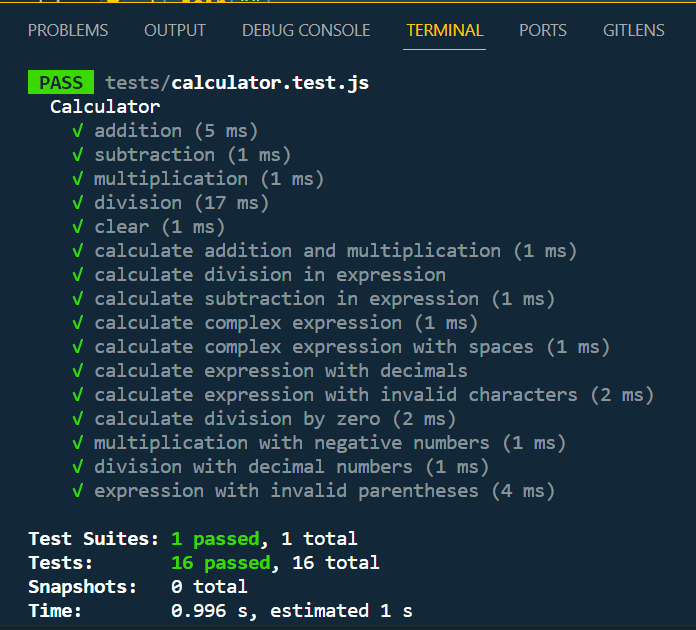
Task: Click 'multiplication with negative numbers' line
Action: 330,443
